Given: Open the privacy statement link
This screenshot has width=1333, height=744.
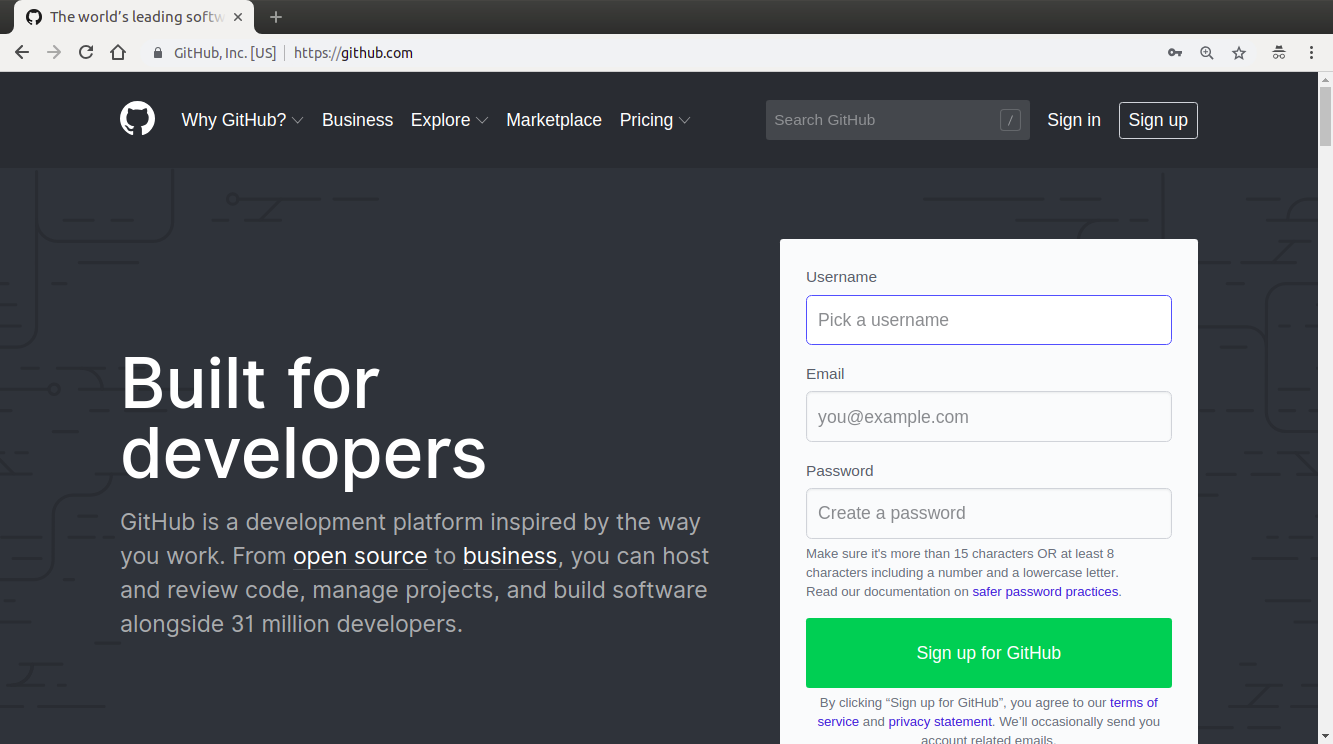Looking at the screenshot, I should coord(940,721).
